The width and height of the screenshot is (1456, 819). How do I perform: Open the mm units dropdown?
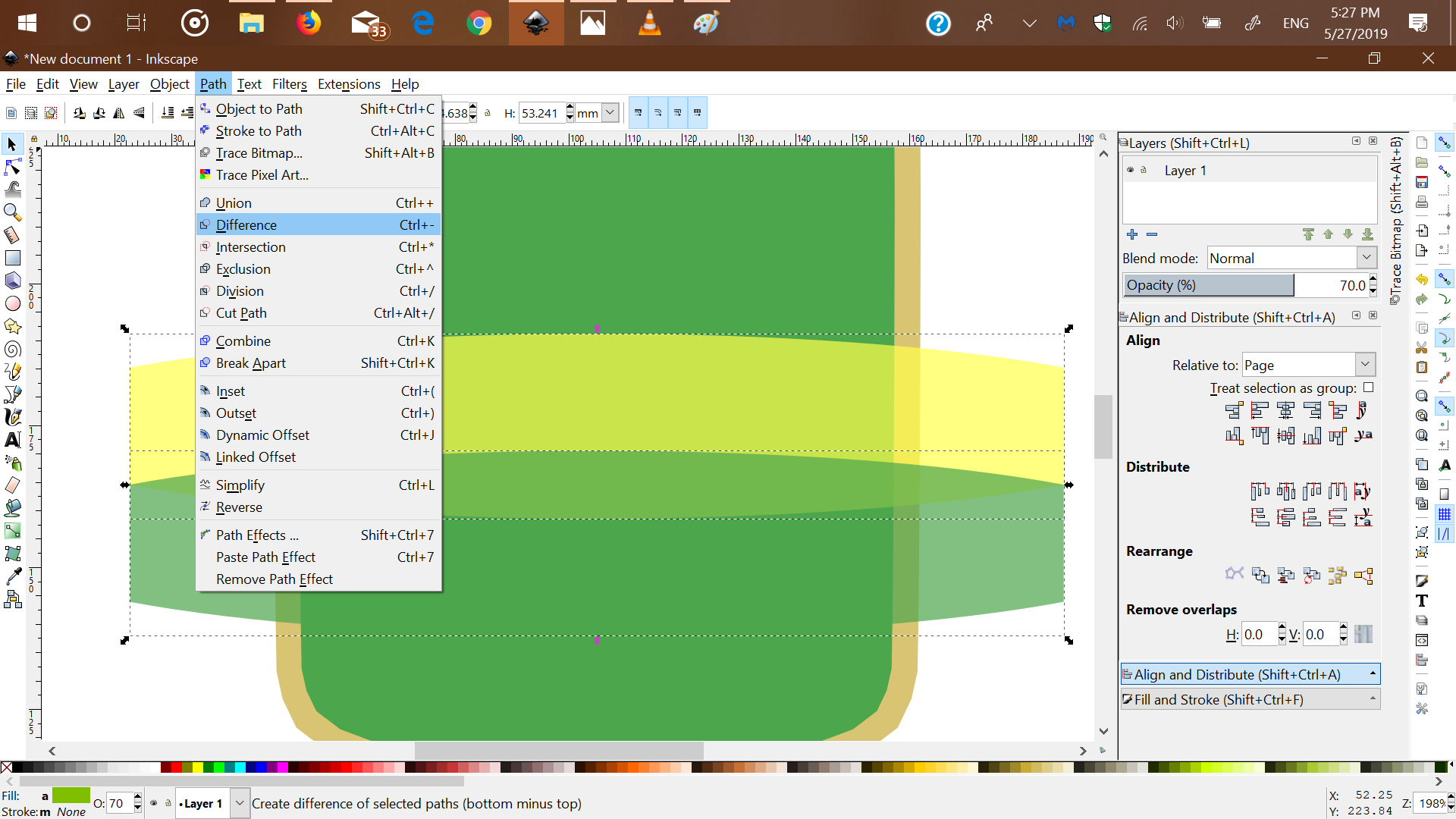click(x=610, y=113)
